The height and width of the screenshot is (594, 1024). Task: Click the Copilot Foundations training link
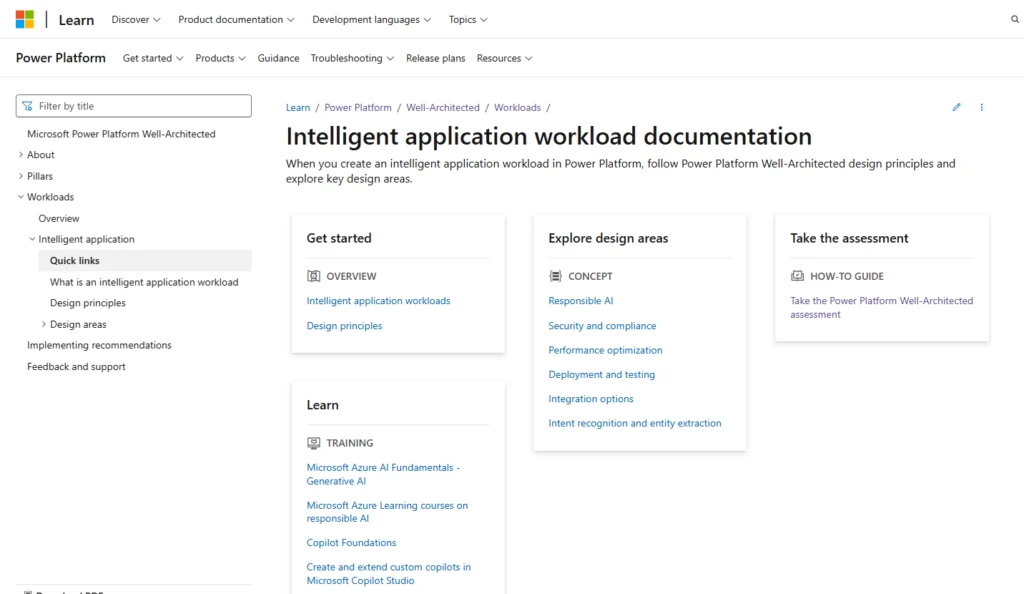[x=351, y=543]
